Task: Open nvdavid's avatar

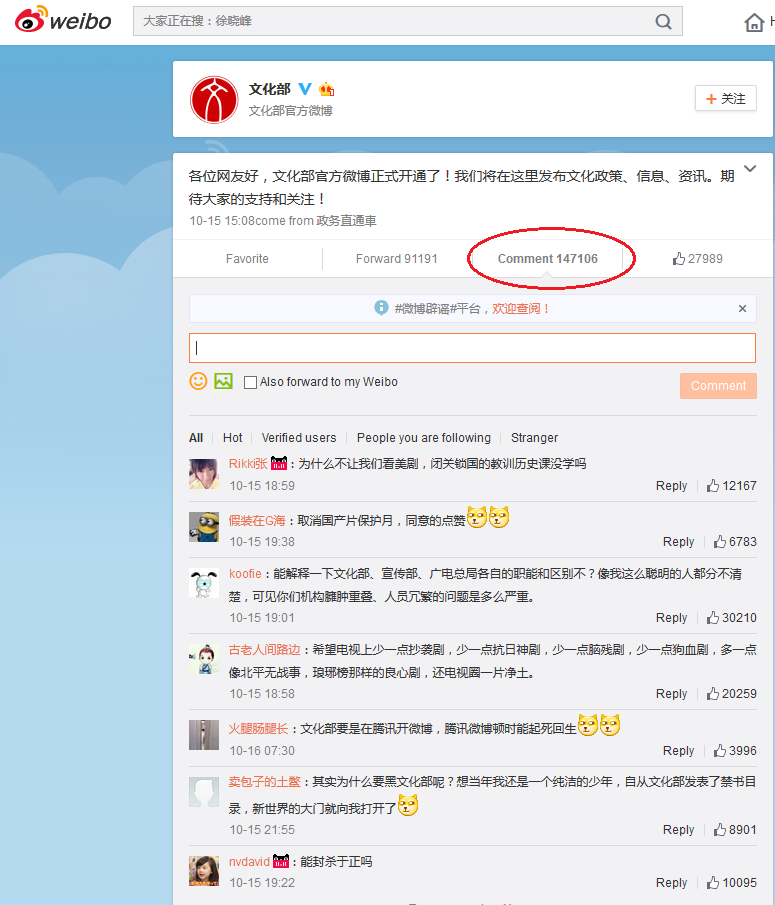Action: (x=204, y=871)
